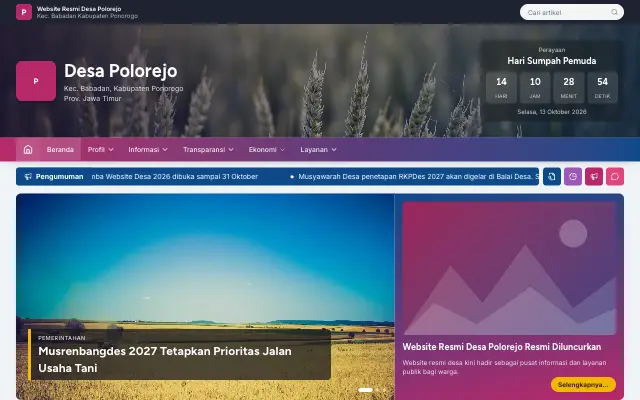Open Website Resmi Desa Polorejo Resmi Diluncurkan title

coord(502,347)
